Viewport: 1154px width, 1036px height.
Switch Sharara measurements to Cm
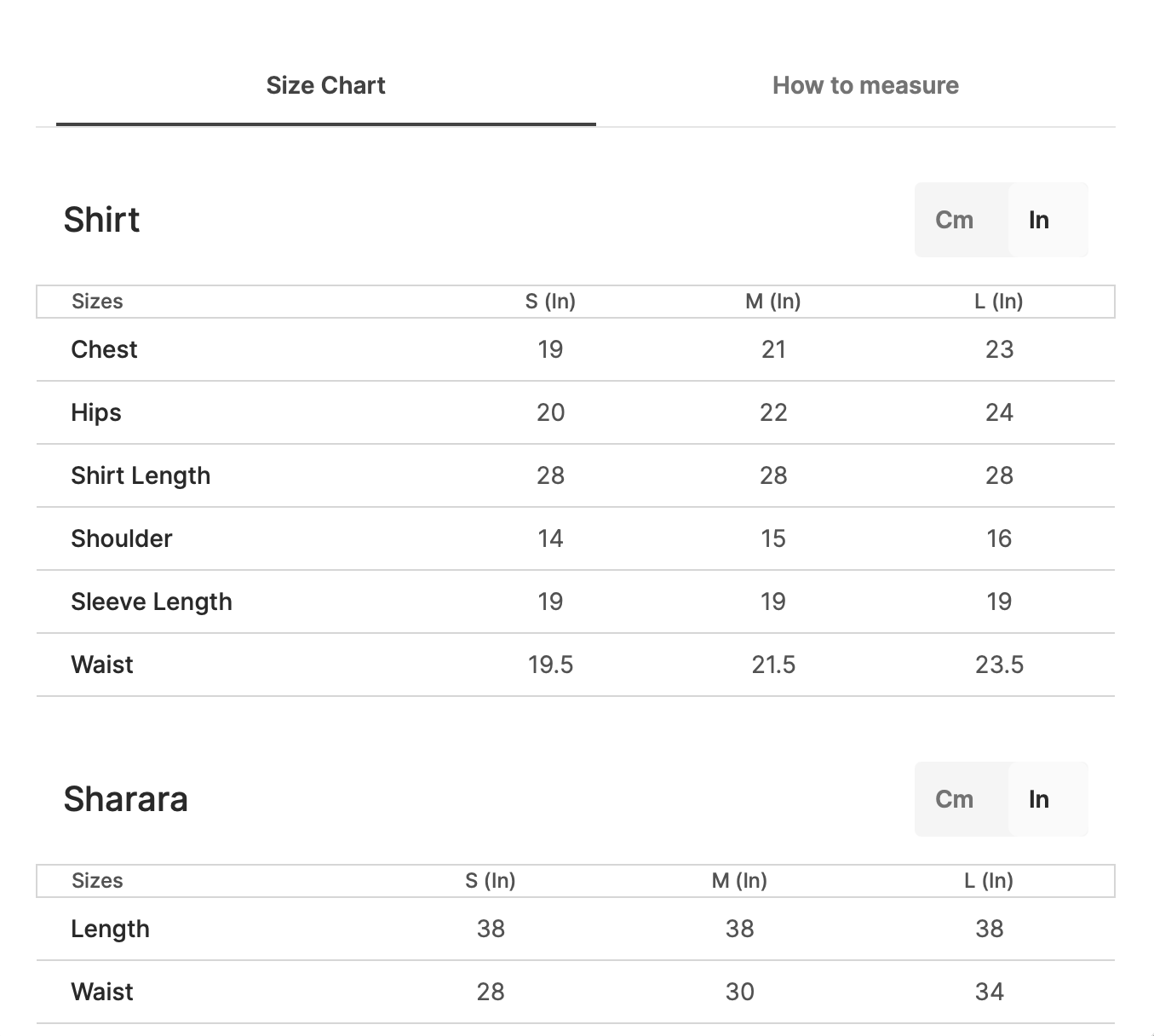[x=954, y=799]
